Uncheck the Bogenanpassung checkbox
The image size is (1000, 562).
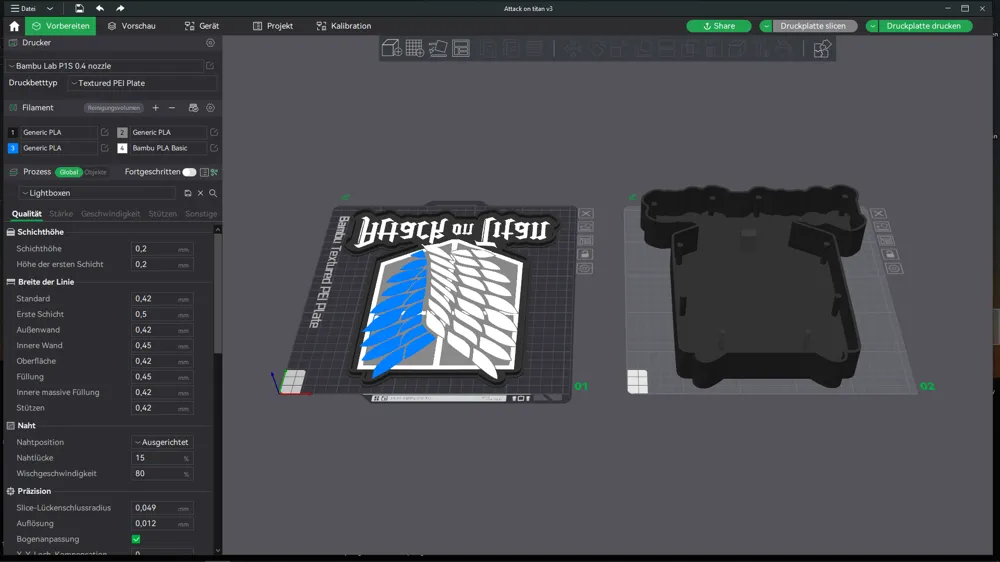(136, 539)
